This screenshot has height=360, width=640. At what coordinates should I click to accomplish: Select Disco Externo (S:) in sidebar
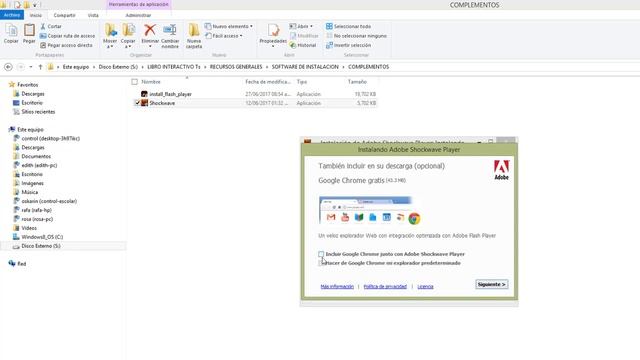[x=41, y=246]
